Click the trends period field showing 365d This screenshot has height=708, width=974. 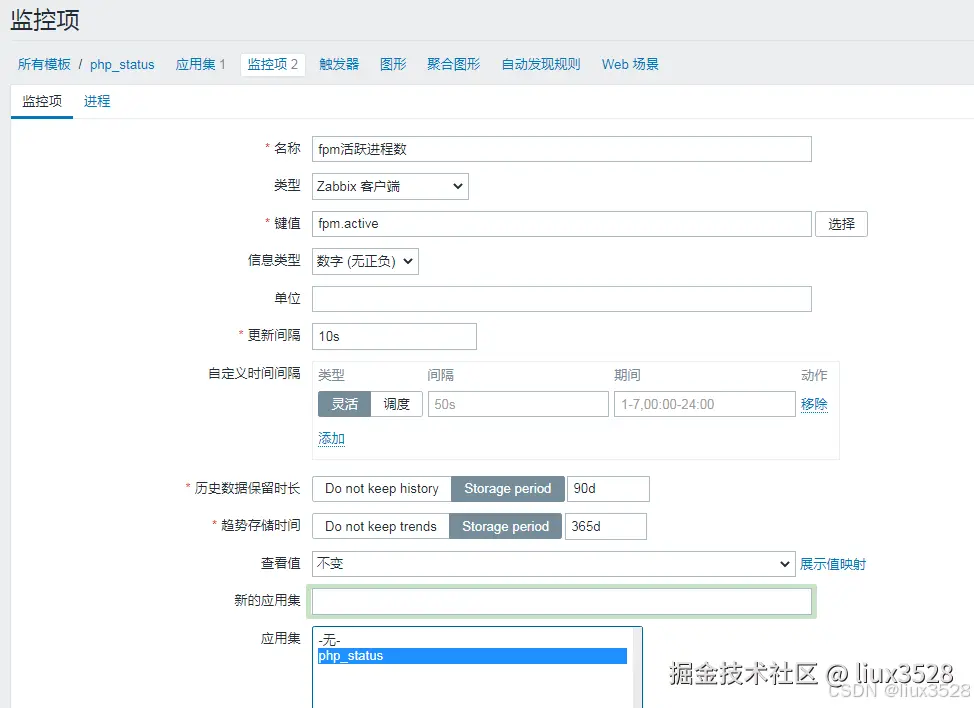pos(606,527)
